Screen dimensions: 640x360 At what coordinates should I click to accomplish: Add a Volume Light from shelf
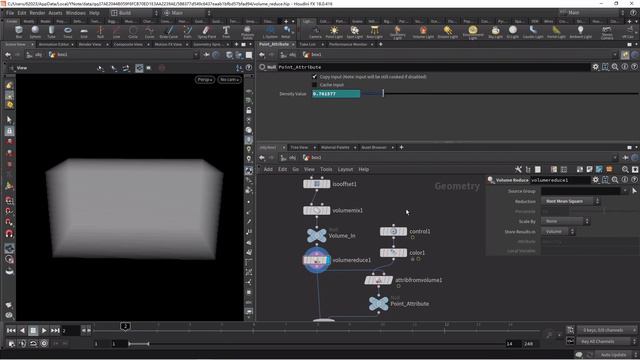(x=423, y=31)
